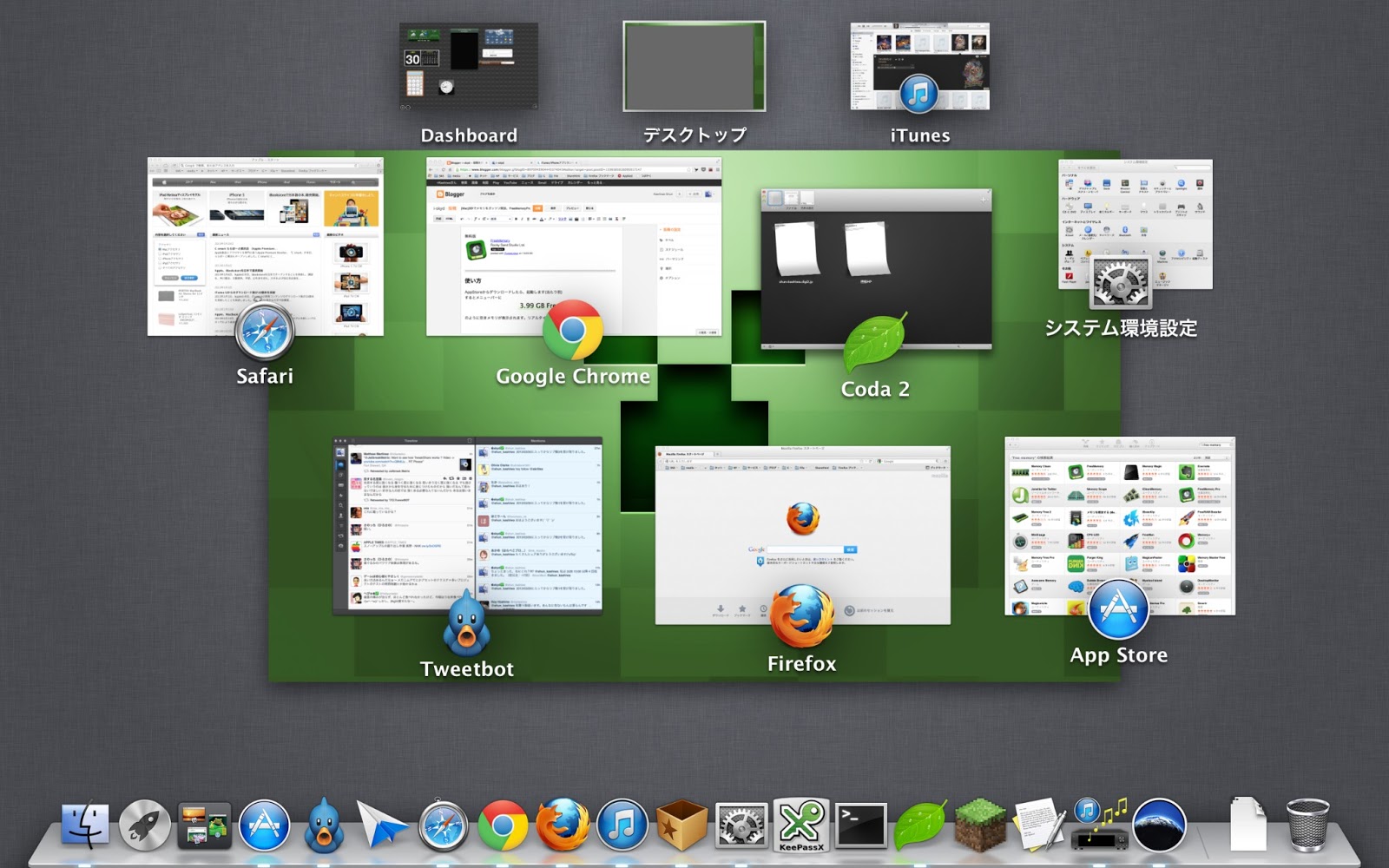
Task: Switch to the Dashboard space thumbnail
Action: [x=468, y=67]
